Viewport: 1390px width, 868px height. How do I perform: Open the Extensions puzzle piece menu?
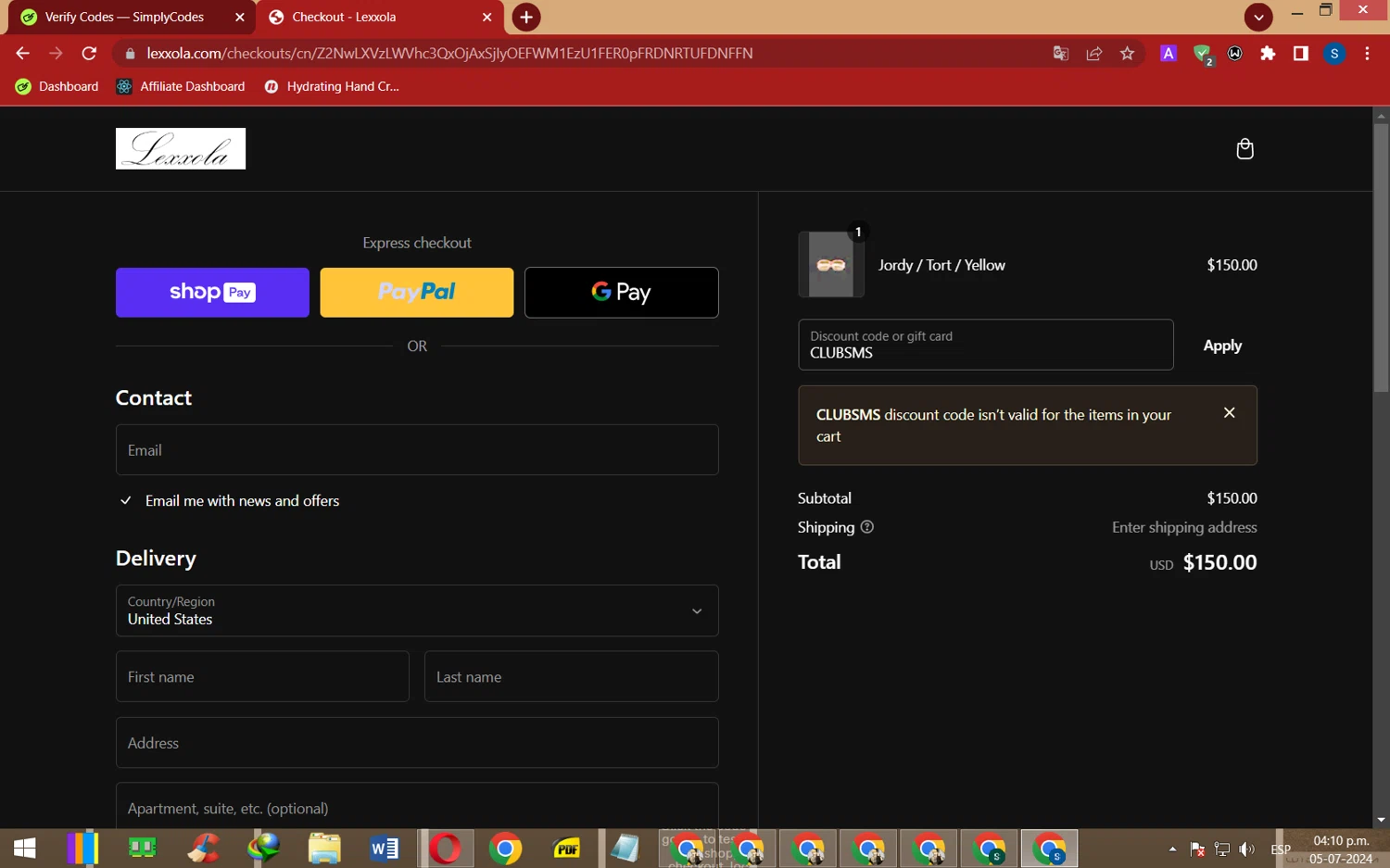point(1268,54)
